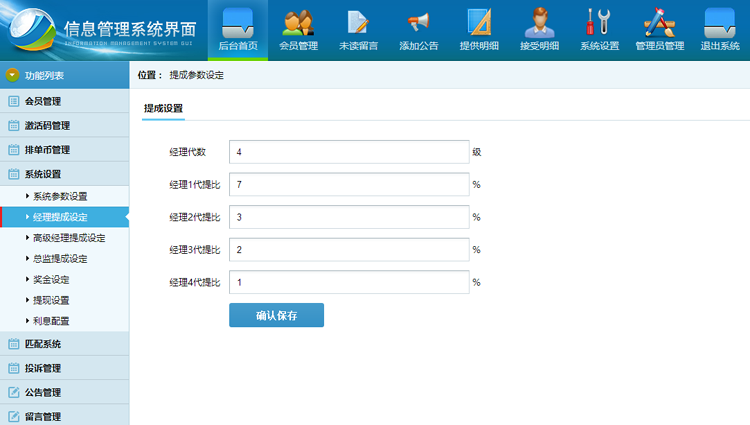Focus the 经理3代提比 input field

coord(349,250)
